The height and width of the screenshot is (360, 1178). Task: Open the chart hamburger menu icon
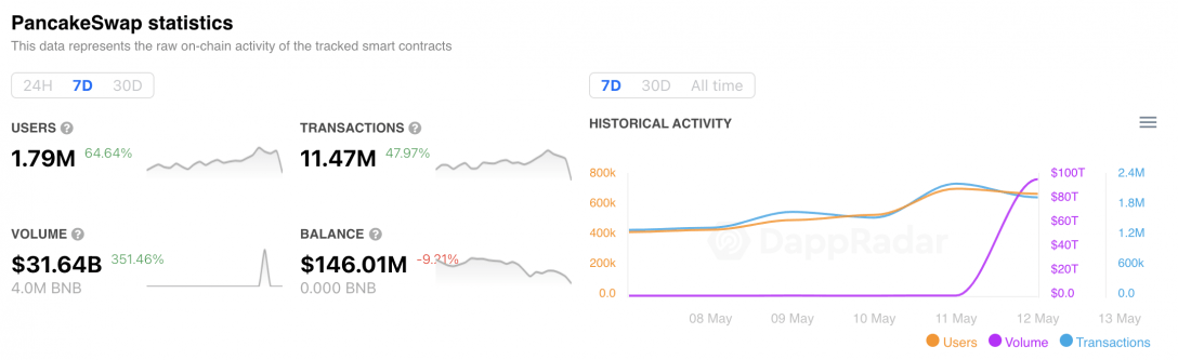click(x=1148, y=123)
